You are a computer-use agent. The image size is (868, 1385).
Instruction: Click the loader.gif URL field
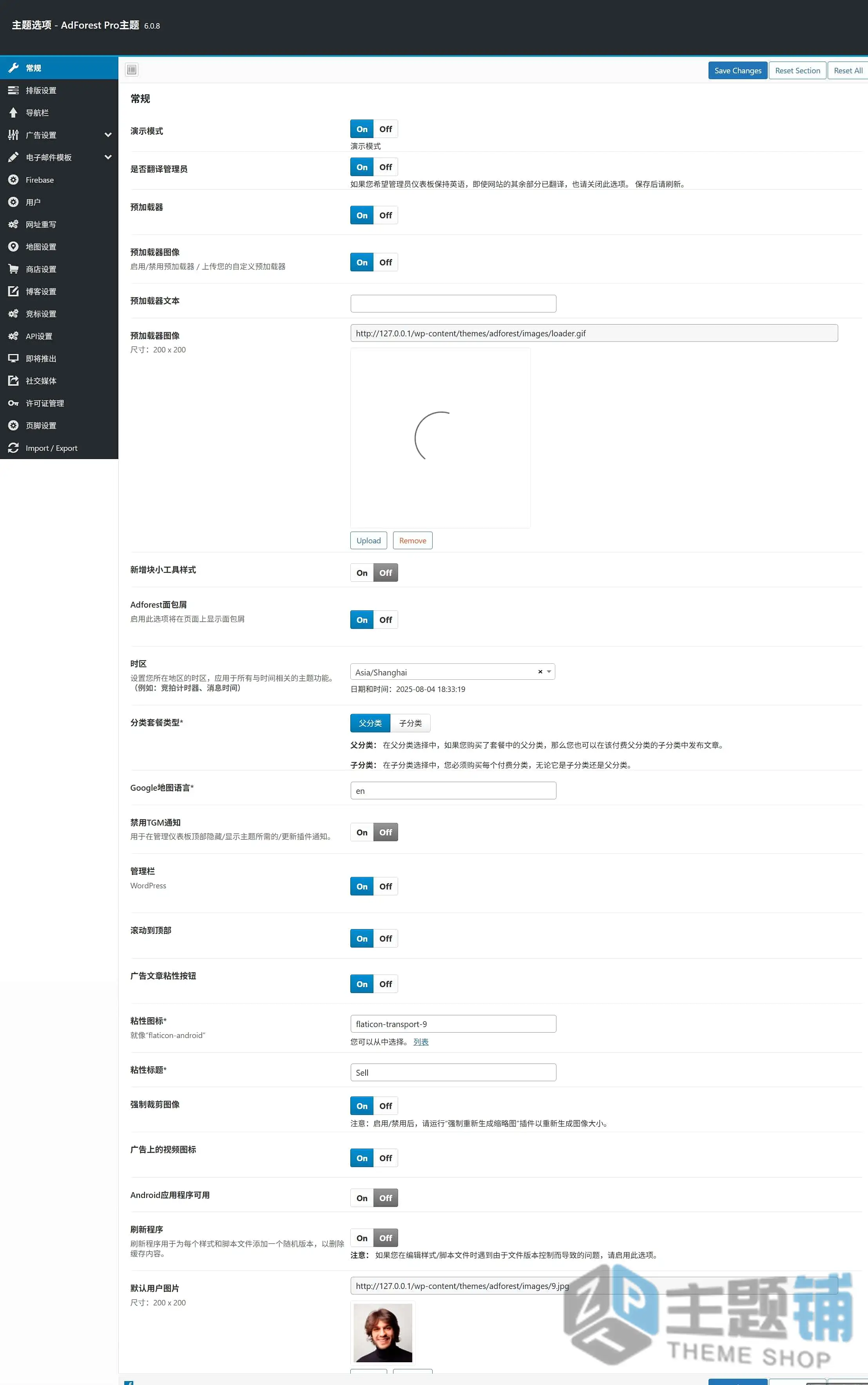click(594, 334)
